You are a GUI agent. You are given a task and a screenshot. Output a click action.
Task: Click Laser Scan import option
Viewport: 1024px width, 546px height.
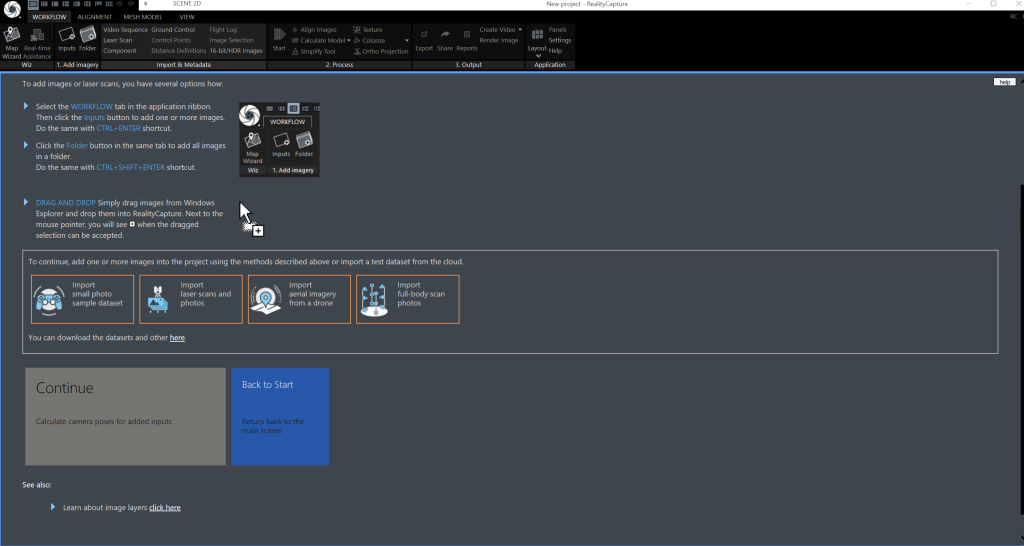pyautogui.click(x=118, y=40)
